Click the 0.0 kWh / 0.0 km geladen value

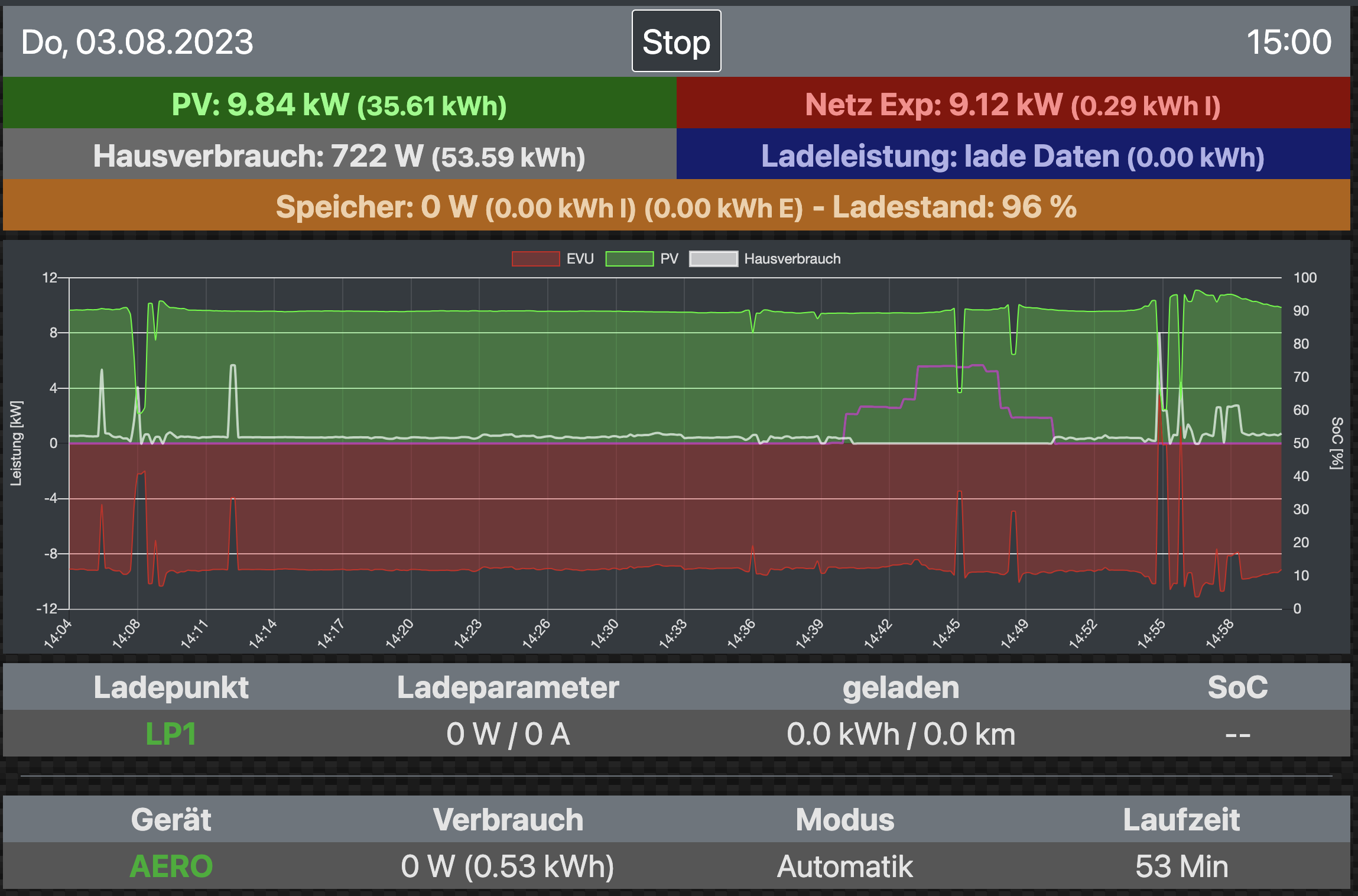(901, 734)
